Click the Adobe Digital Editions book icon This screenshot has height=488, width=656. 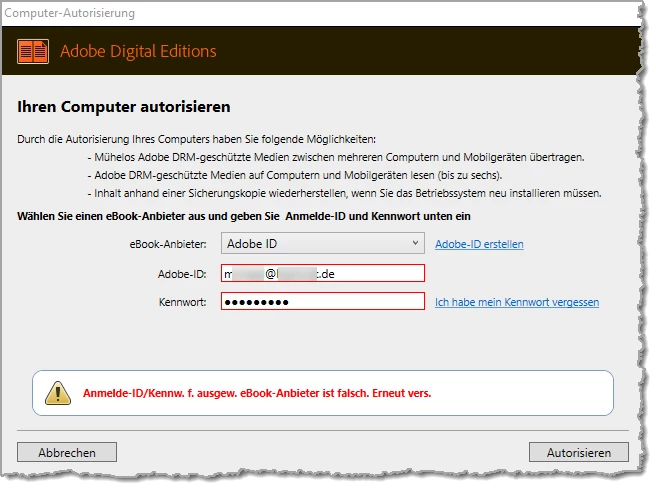33,51
